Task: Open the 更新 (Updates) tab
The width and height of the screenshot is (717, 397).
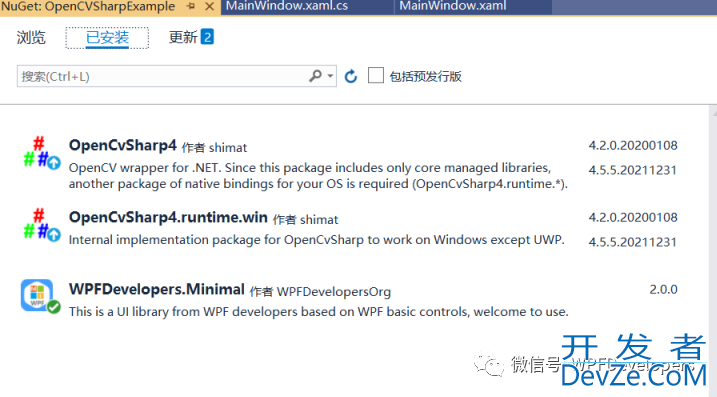Action: point(183,37)
